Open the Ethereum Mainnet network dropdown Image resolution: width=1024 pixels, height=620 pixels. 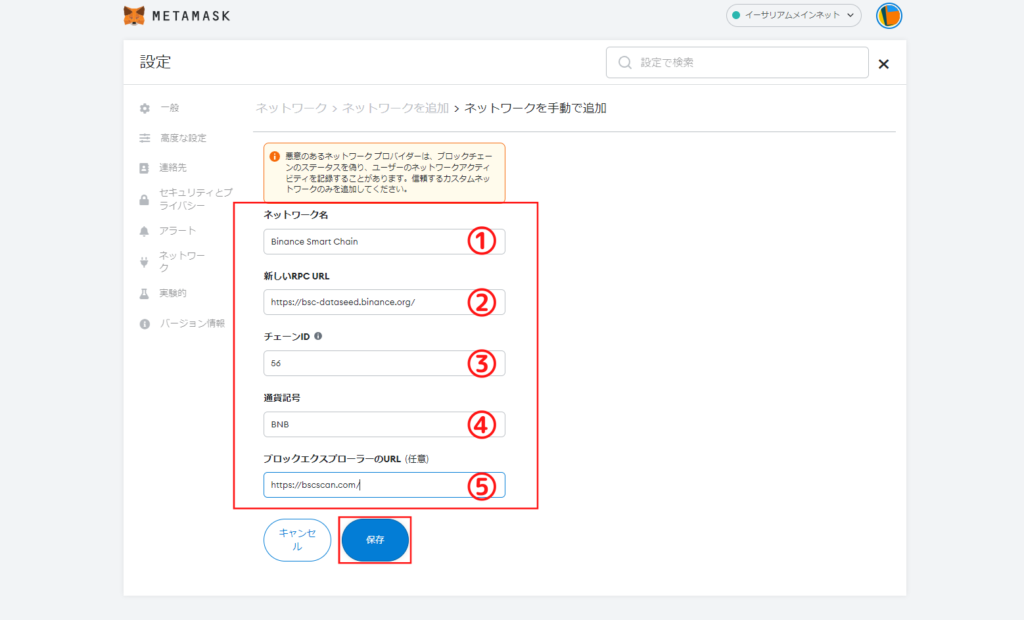pos(793,15)
